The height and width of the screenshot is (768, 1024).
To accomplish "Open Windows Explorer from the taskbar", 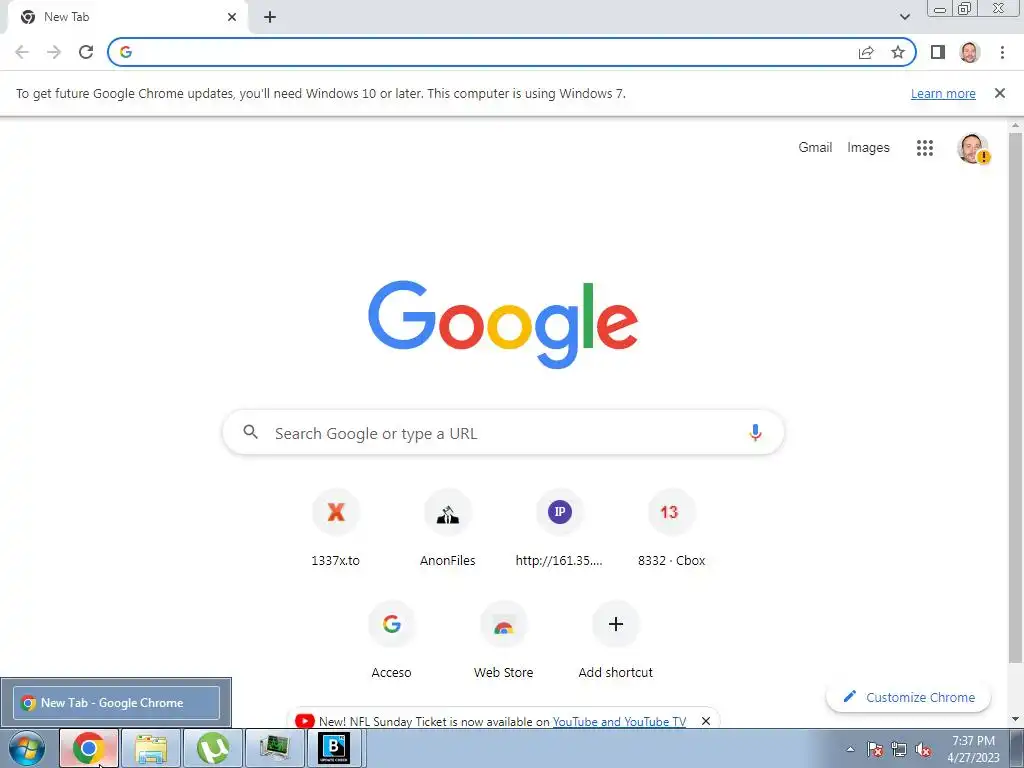I will click(x=151, y=748).
